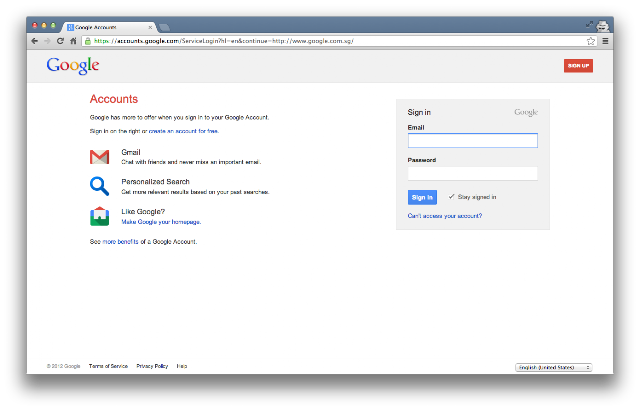Screen dimensions: 640x411
Task: Open a new tab next to Google Accounts
Action: (x=164, y=28)
